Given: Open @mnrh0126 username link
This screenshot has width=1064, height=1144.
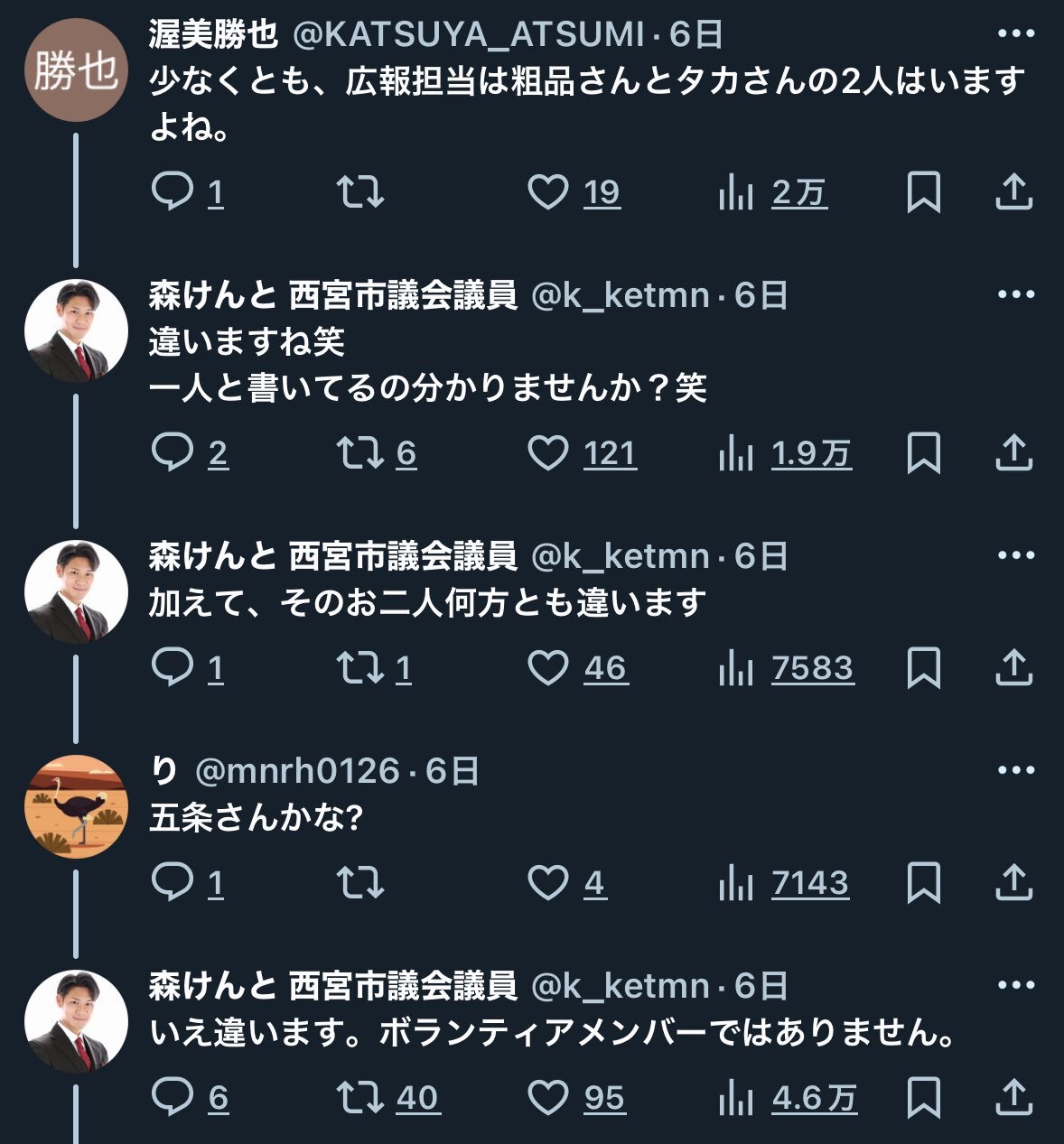Looking at the screenshot, I should [x=297, y=771].
